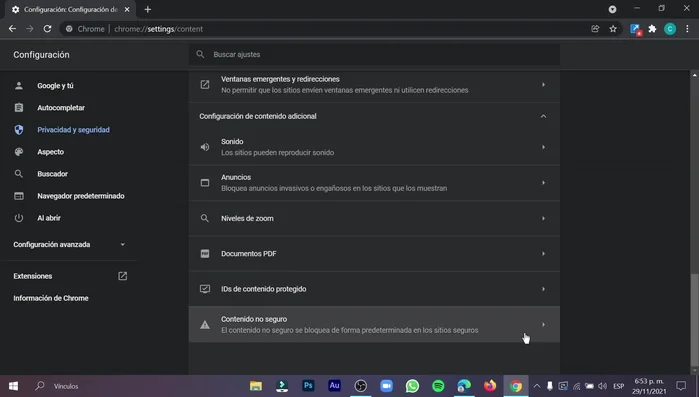Open Photoshop from the taskbar
Screen dimensions: 699x397
pos(308,386)
